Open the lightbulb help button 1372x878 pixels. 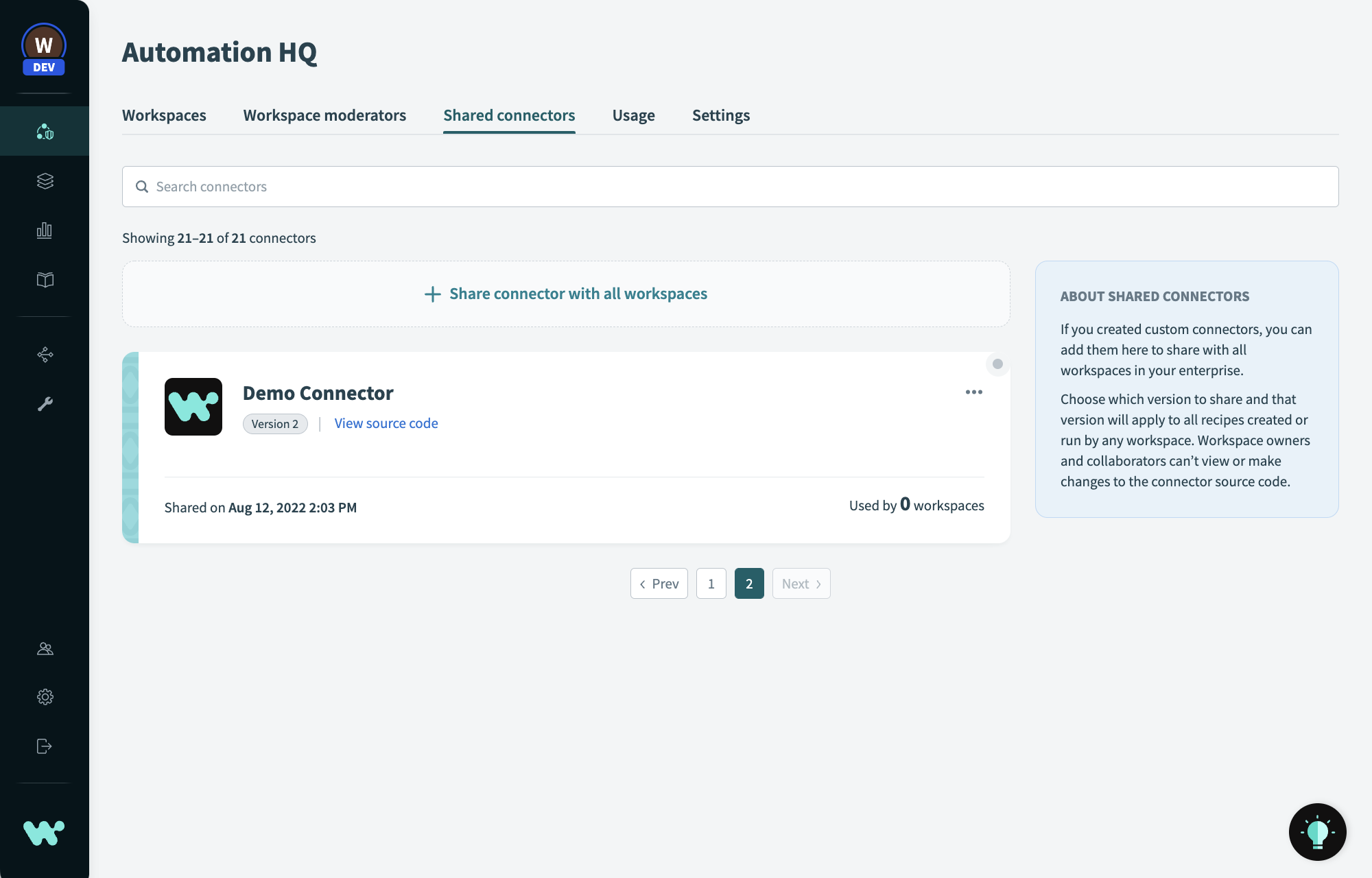click(1317, 832)
